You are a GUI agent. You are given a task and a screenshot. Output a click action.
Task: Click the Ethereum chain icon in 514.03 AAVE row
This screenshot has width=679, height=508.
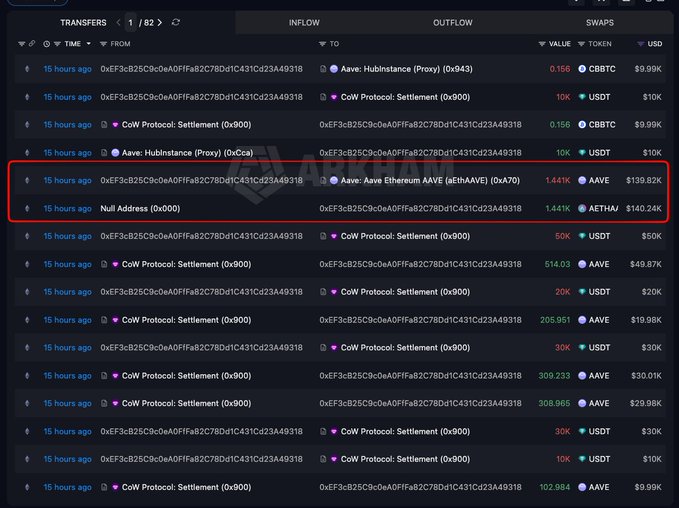tap(27, 264)
